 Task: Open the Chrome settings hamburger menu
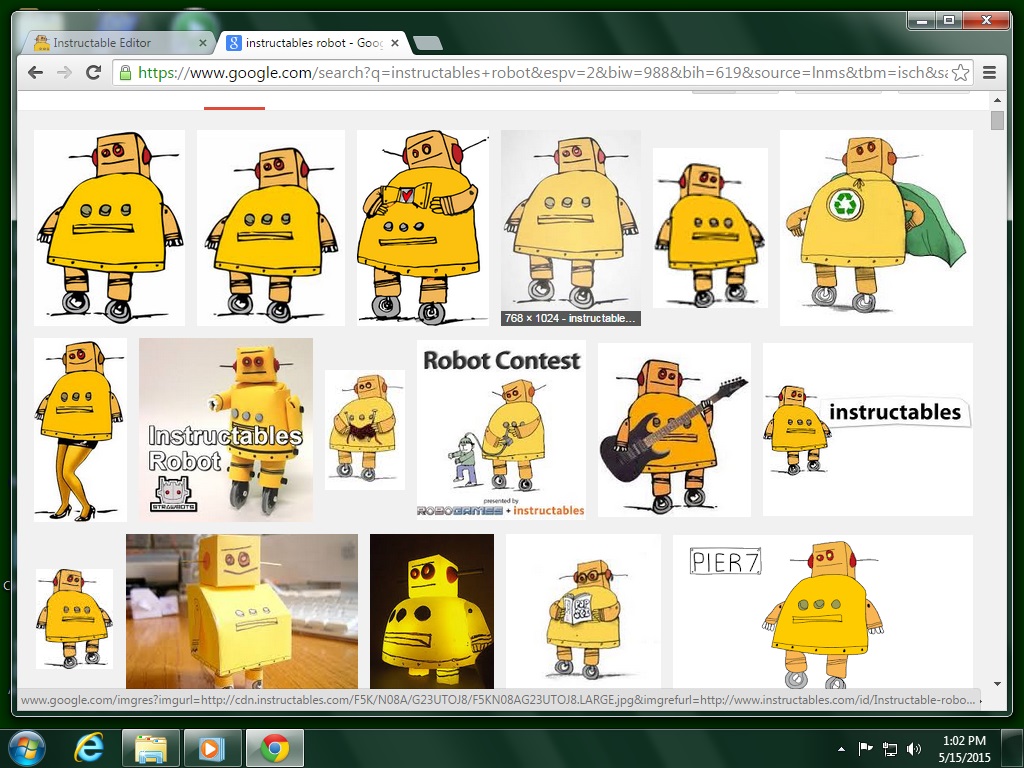[988, 72]
